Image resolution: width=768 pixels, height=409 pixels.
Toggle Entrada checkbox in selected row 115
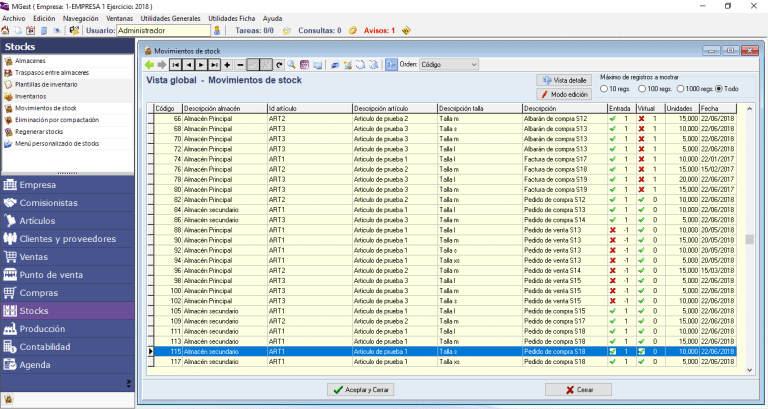(x=612, y=352)
